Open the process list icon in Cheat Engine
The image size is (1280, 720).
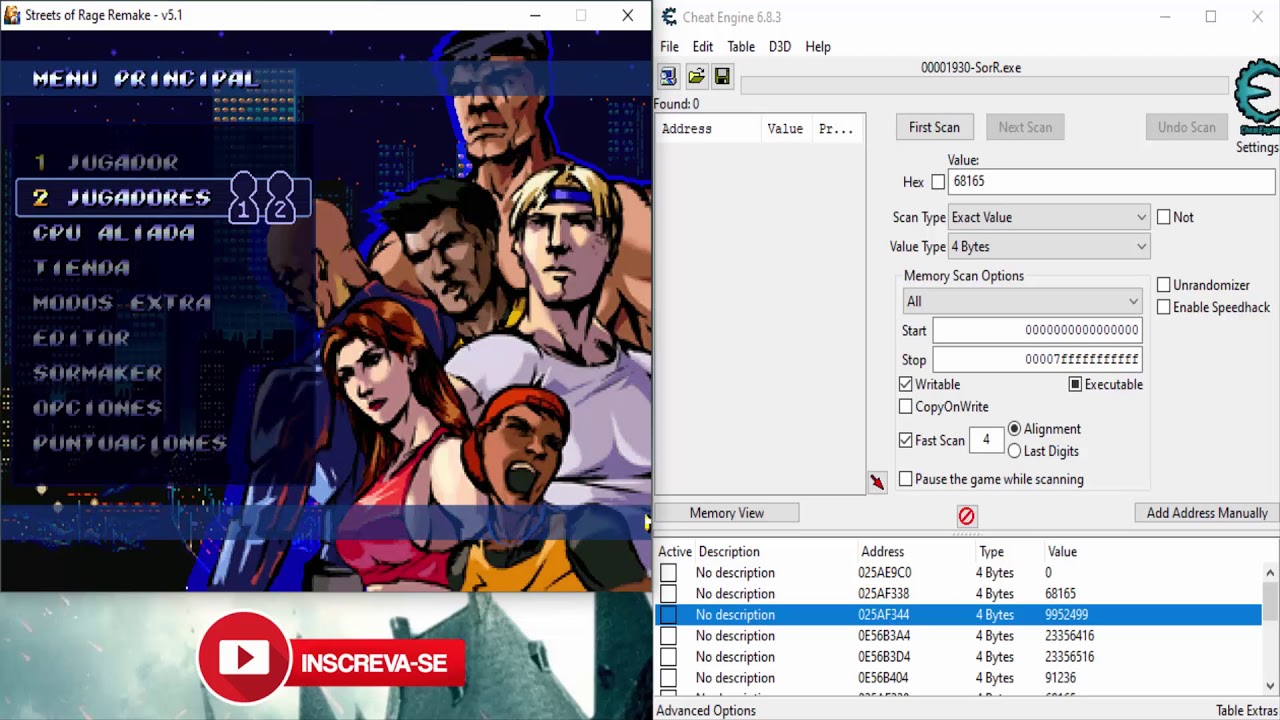[x=668, y=76]
